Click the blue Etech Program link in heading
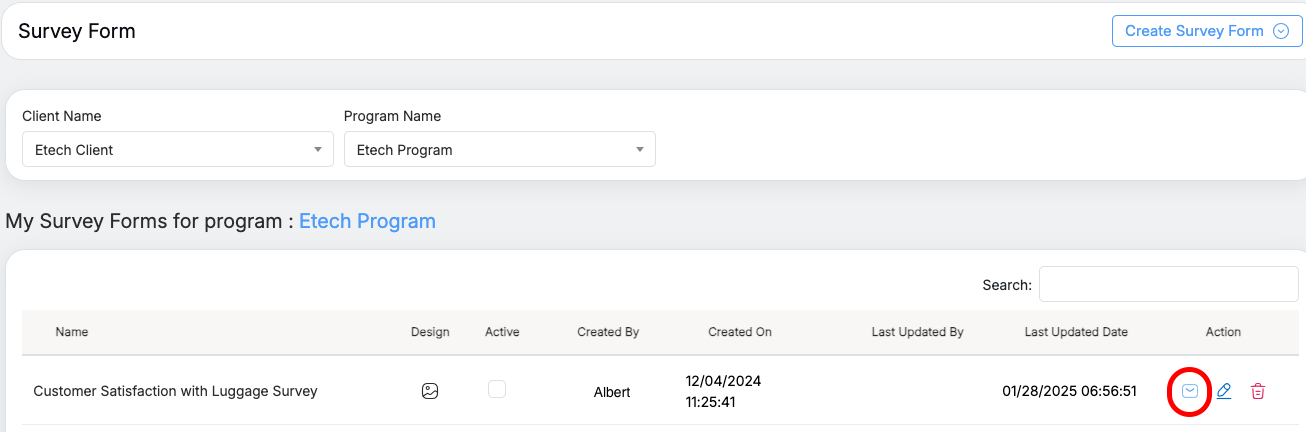The height and width of the screenshot is (432, 1306). [x=367, y=221]
